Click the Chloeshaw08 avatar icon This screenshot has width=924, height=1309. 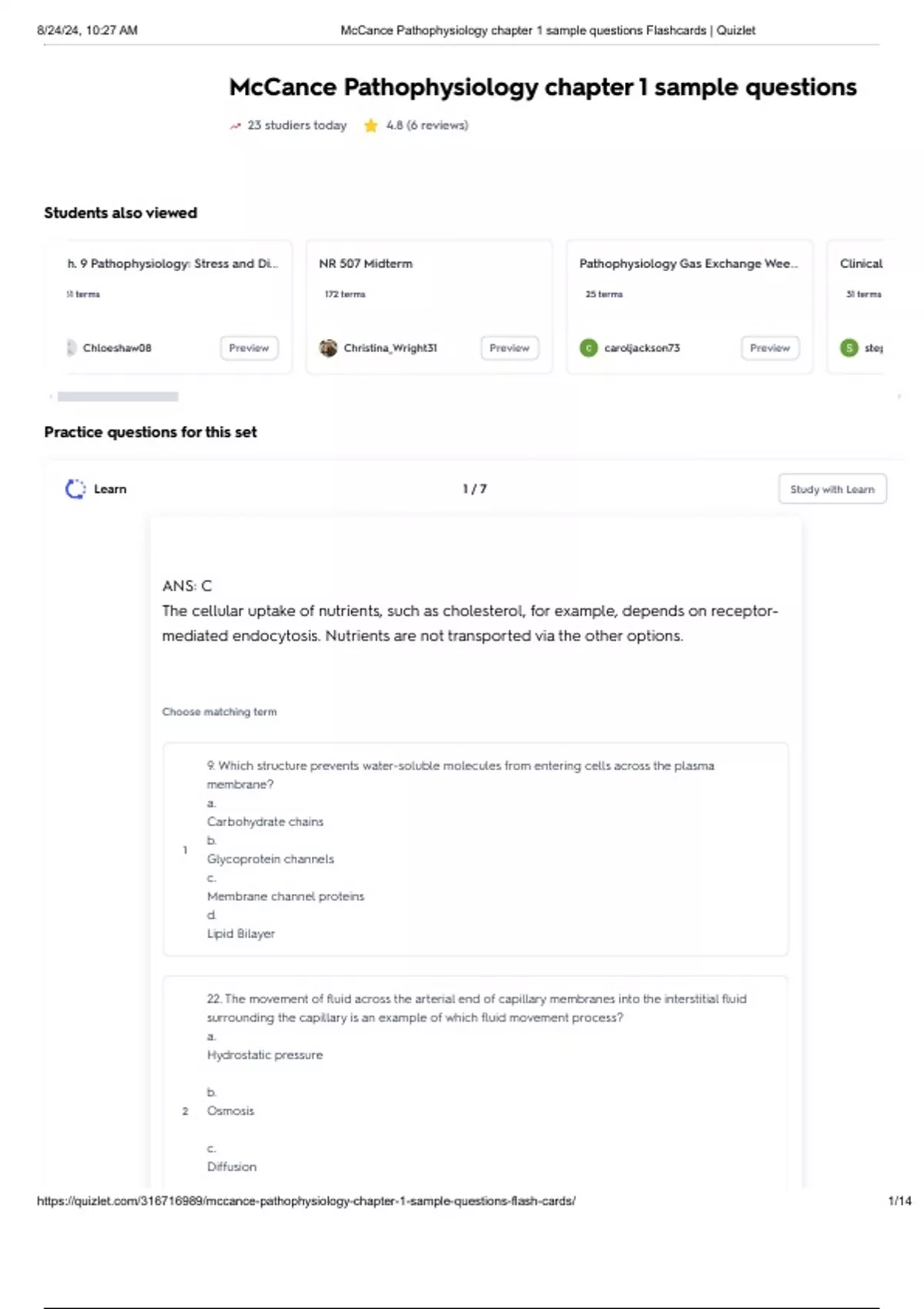click(x=72, y=348)
